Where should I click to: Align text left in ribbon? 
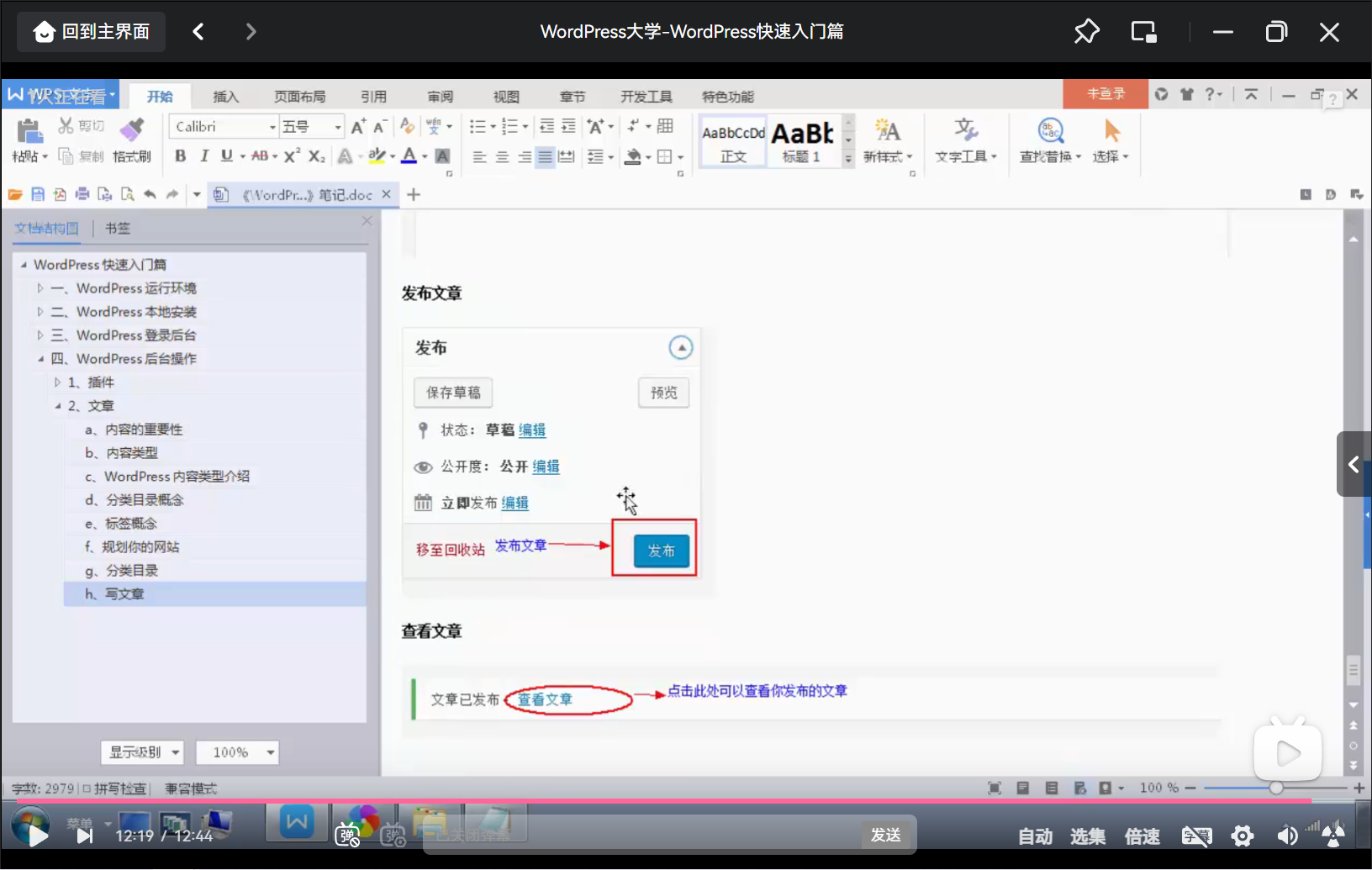pos(479,157)
